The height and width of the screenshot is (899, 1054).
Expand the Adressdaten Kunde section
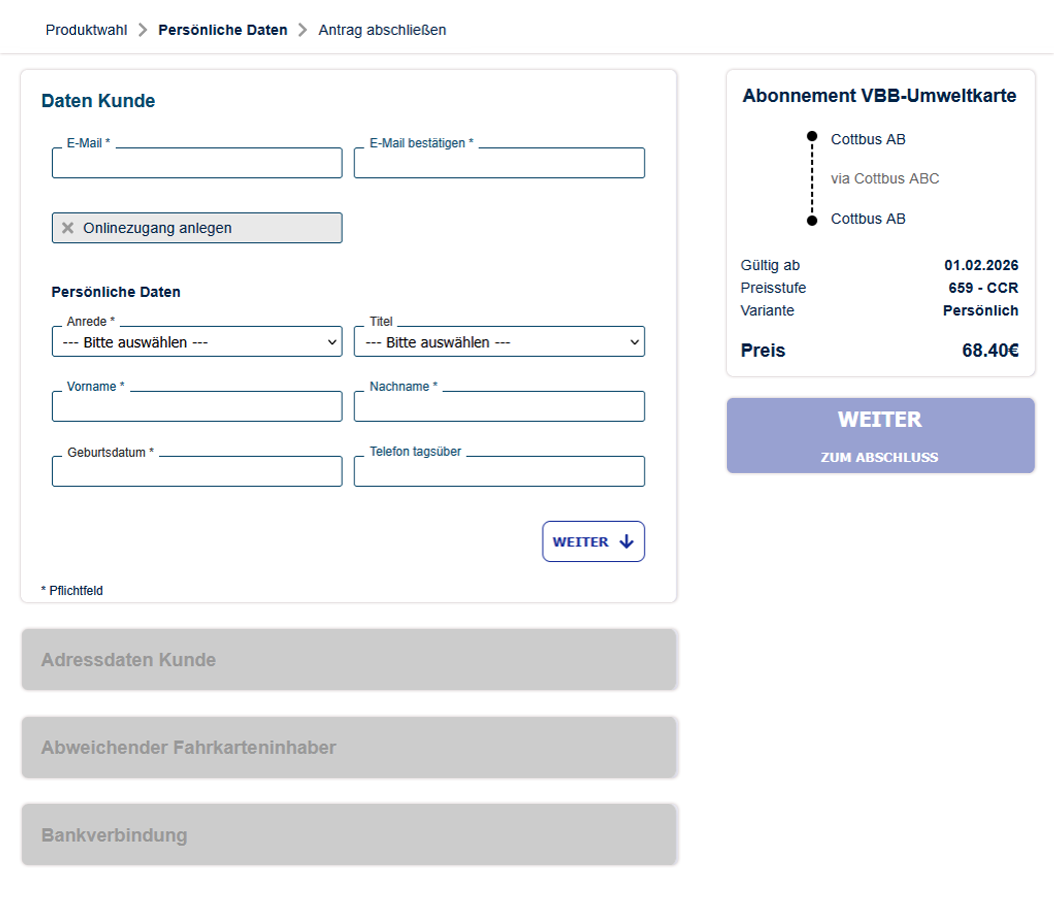tap(349, 660)
